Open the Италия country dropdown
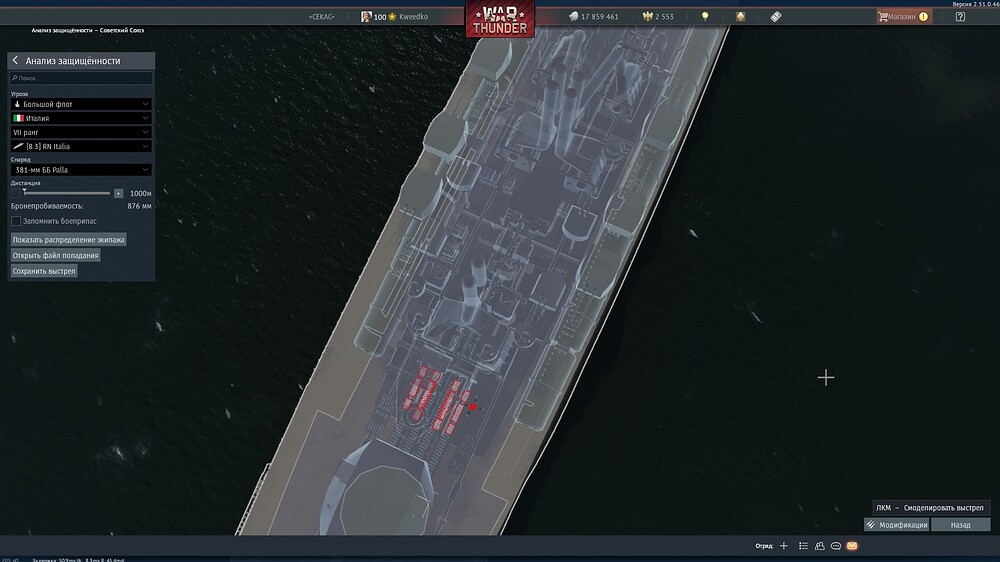Screen dimensions: 1000x562 81,118
